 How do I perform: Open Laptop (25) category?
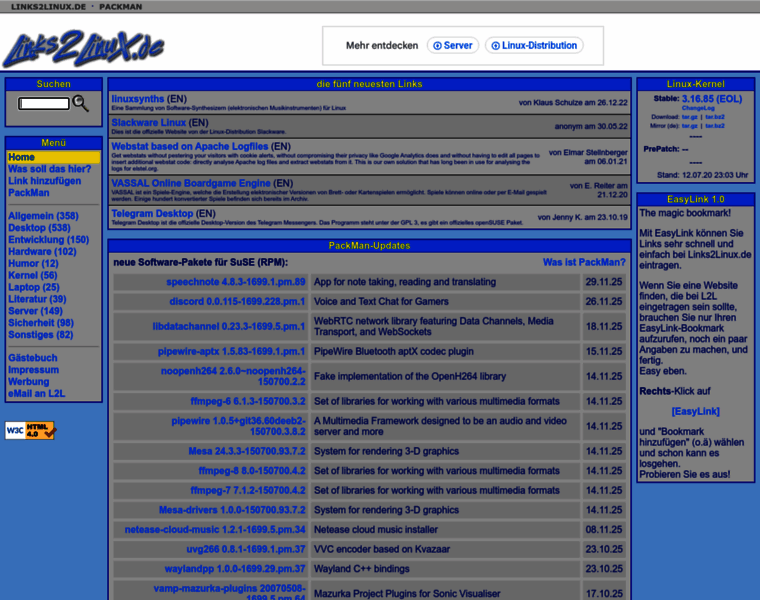point(33,287)
